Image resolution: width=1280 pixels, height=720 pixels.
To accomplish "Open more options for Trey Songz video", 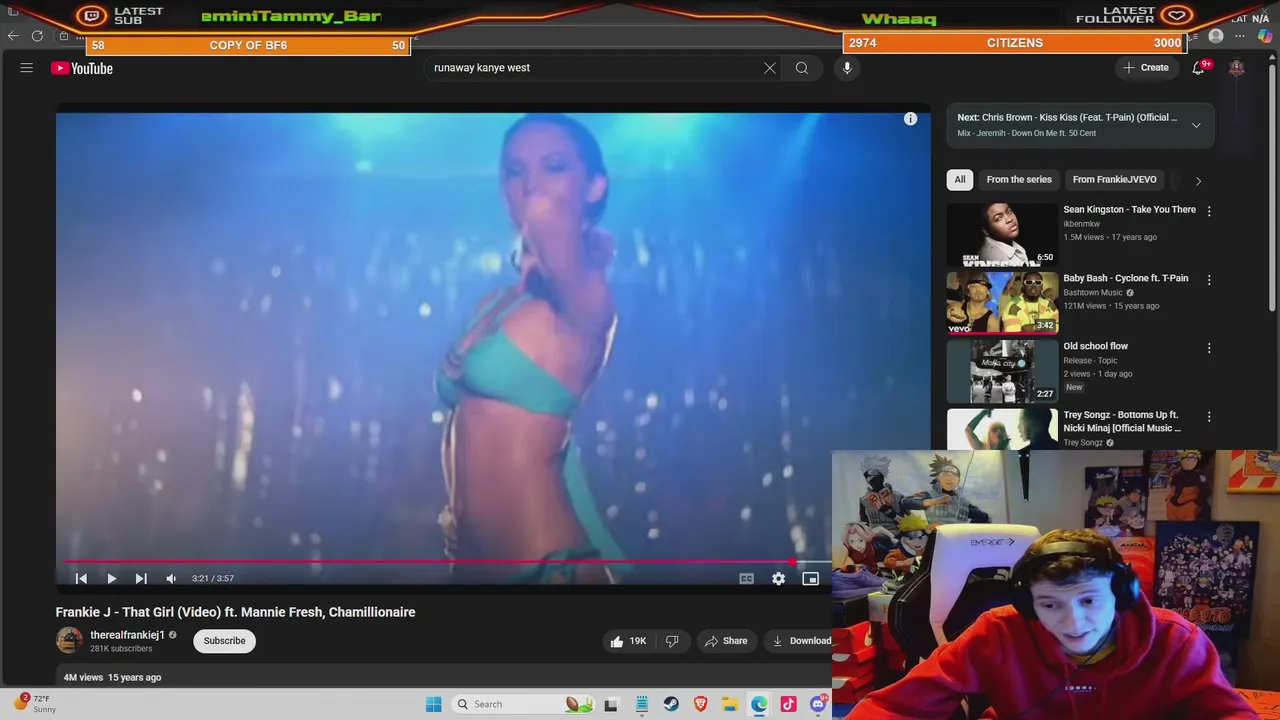I will pos(1209,416).
